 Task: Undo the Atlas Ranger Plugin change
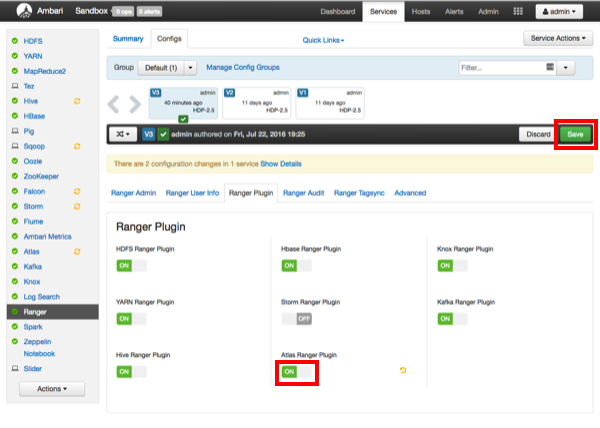point(403,371)
